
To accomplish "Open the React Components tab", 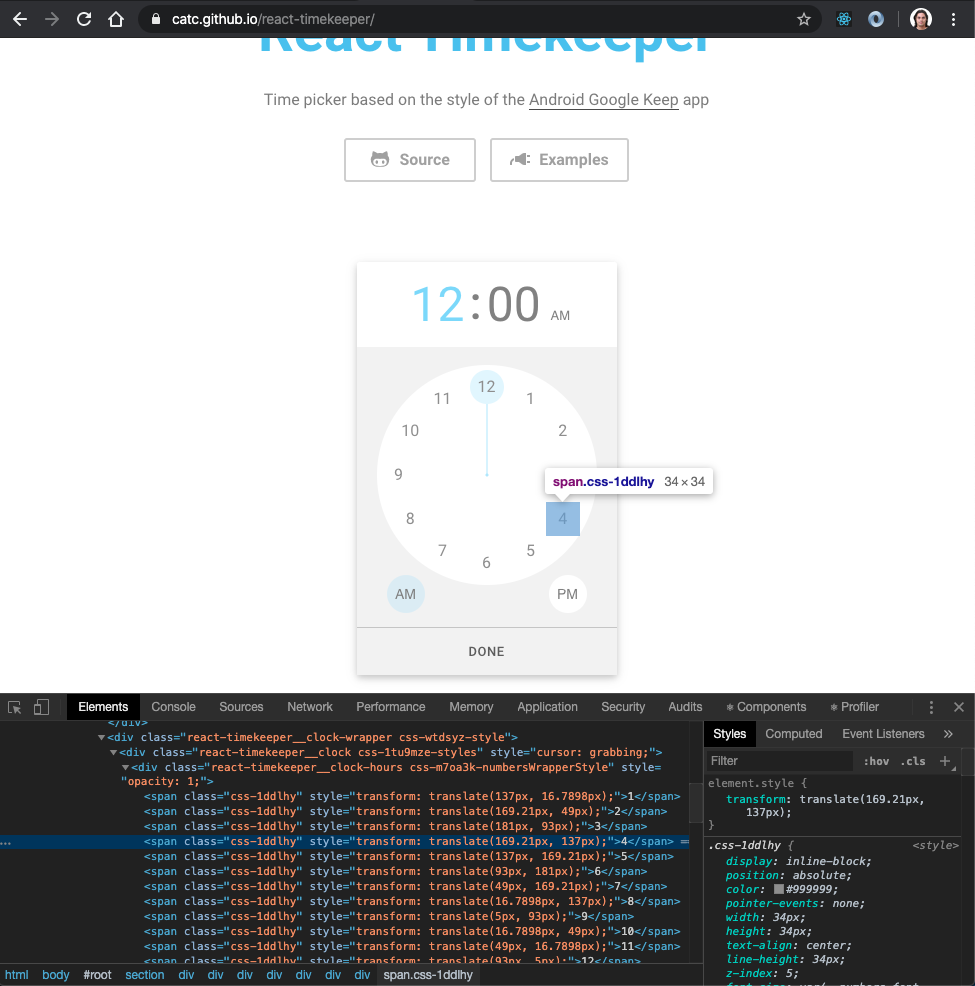I will click(766, 707).
